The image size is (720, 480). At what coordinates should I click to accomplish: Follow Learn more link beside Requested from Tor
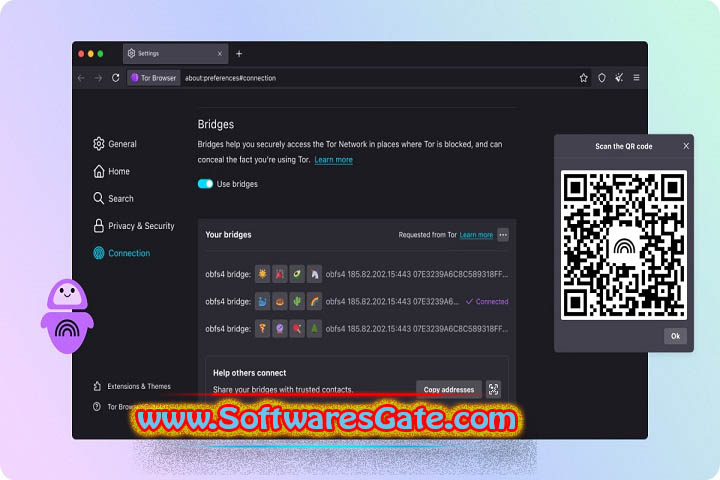[x=476, y=235]
